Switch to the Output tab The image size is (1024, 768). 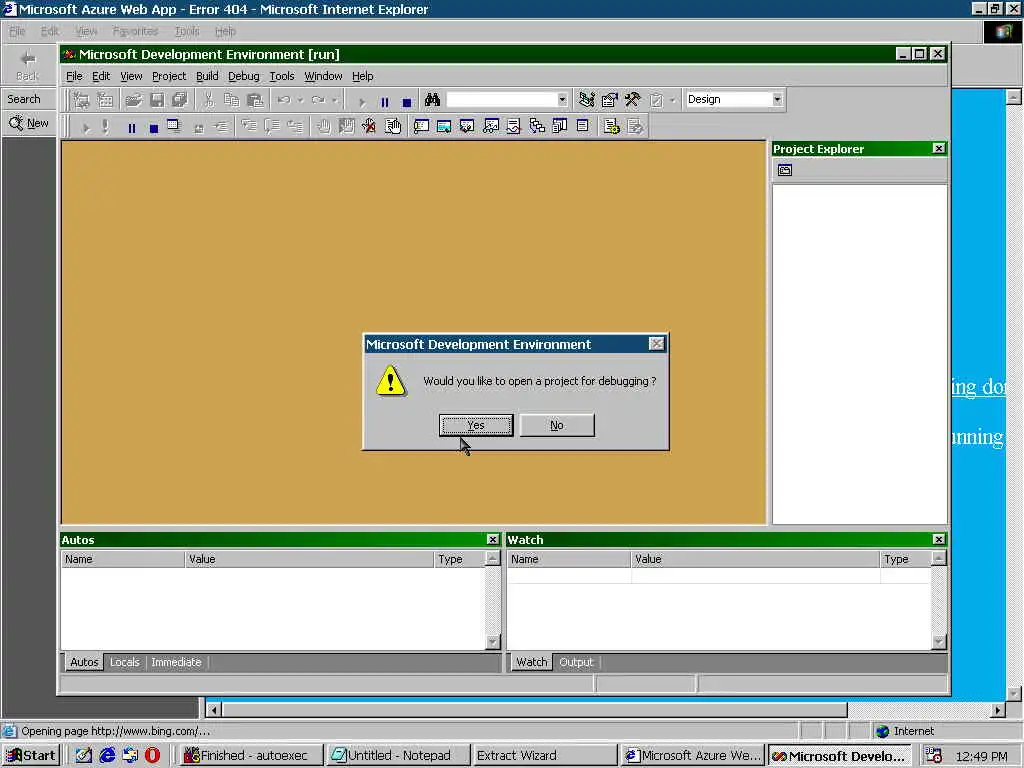[x=576, y=662]
